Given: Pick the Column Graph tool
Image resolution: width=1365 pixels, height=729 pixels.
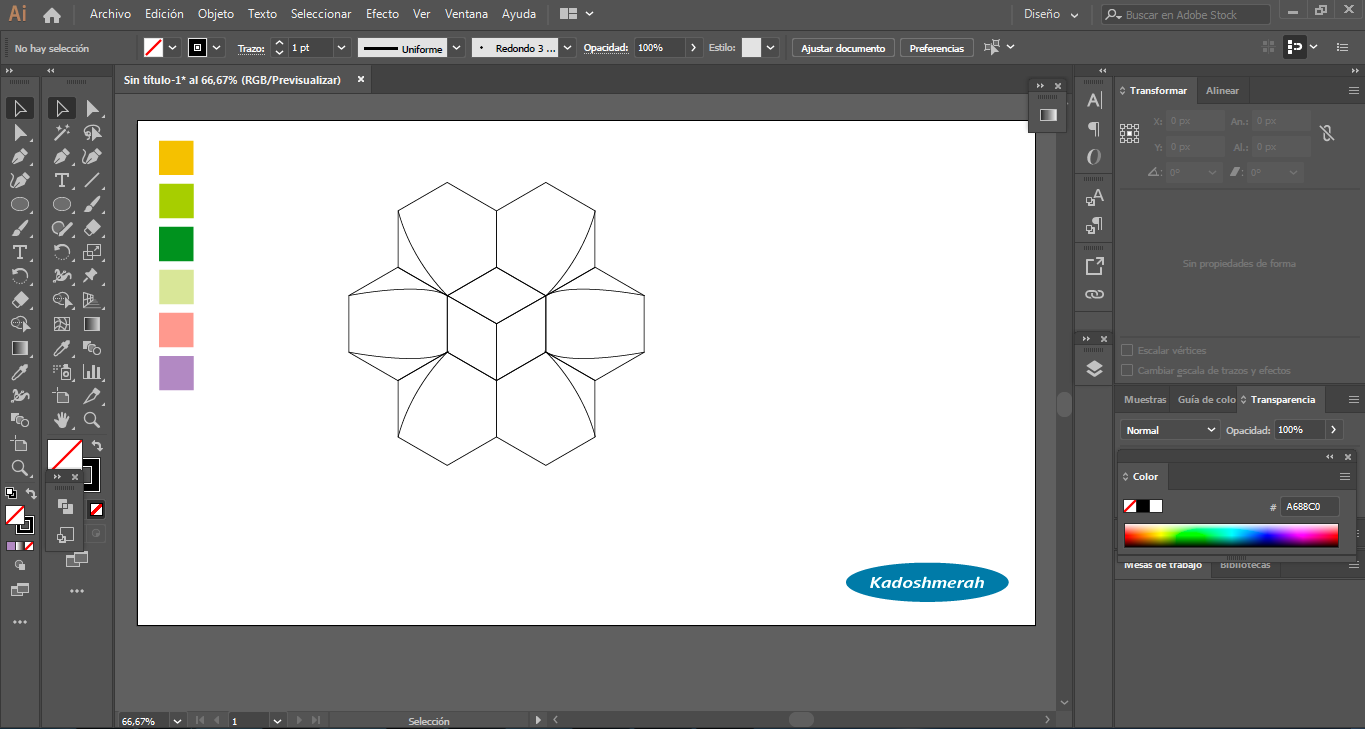Looking at the screenshot, I should pyautogui.click(x=92, y=372).
